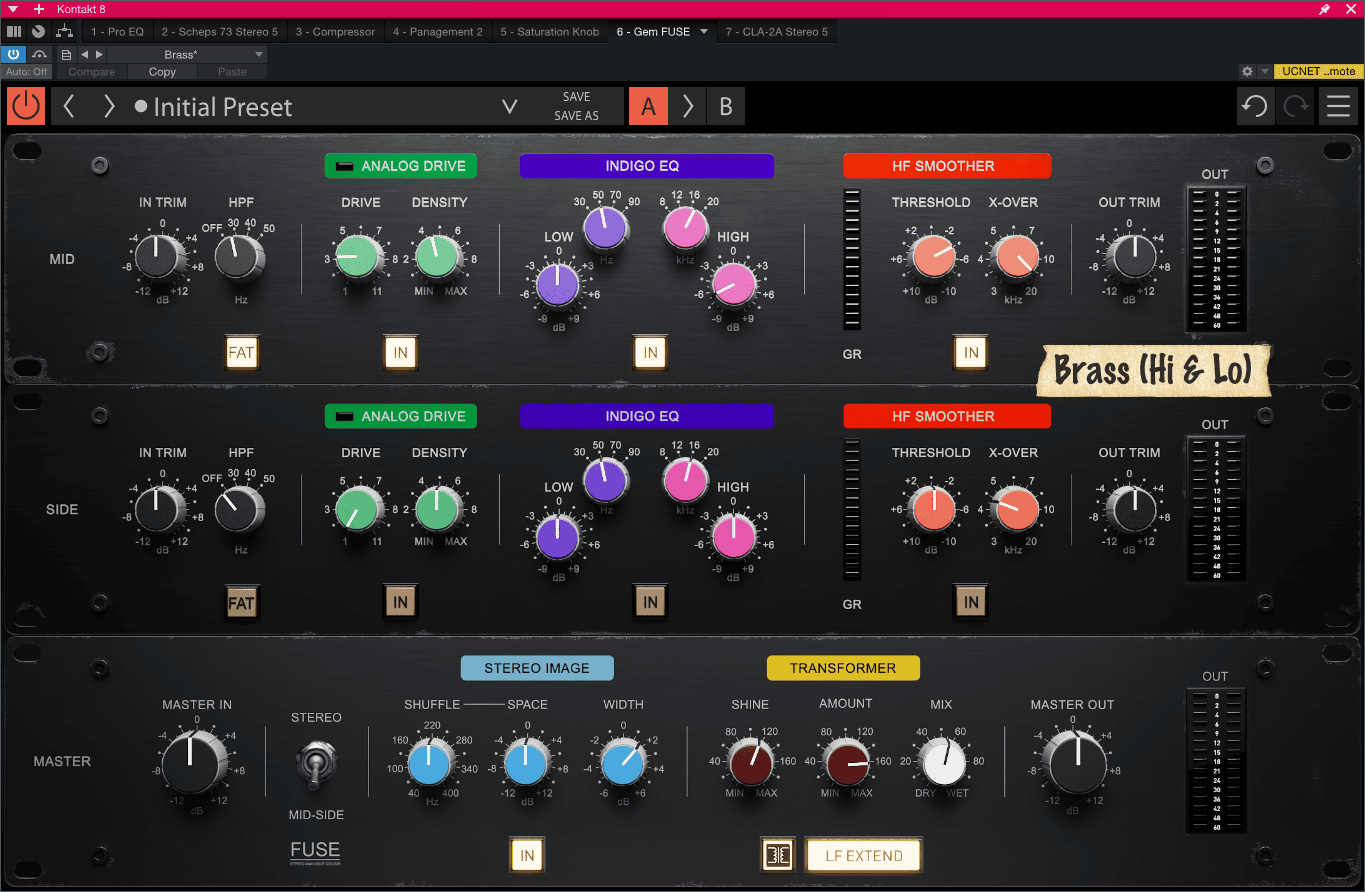Switch to the 3 - Compressor tab
The height and width of the screenshot is (892, 1365).
coord(335,32)
